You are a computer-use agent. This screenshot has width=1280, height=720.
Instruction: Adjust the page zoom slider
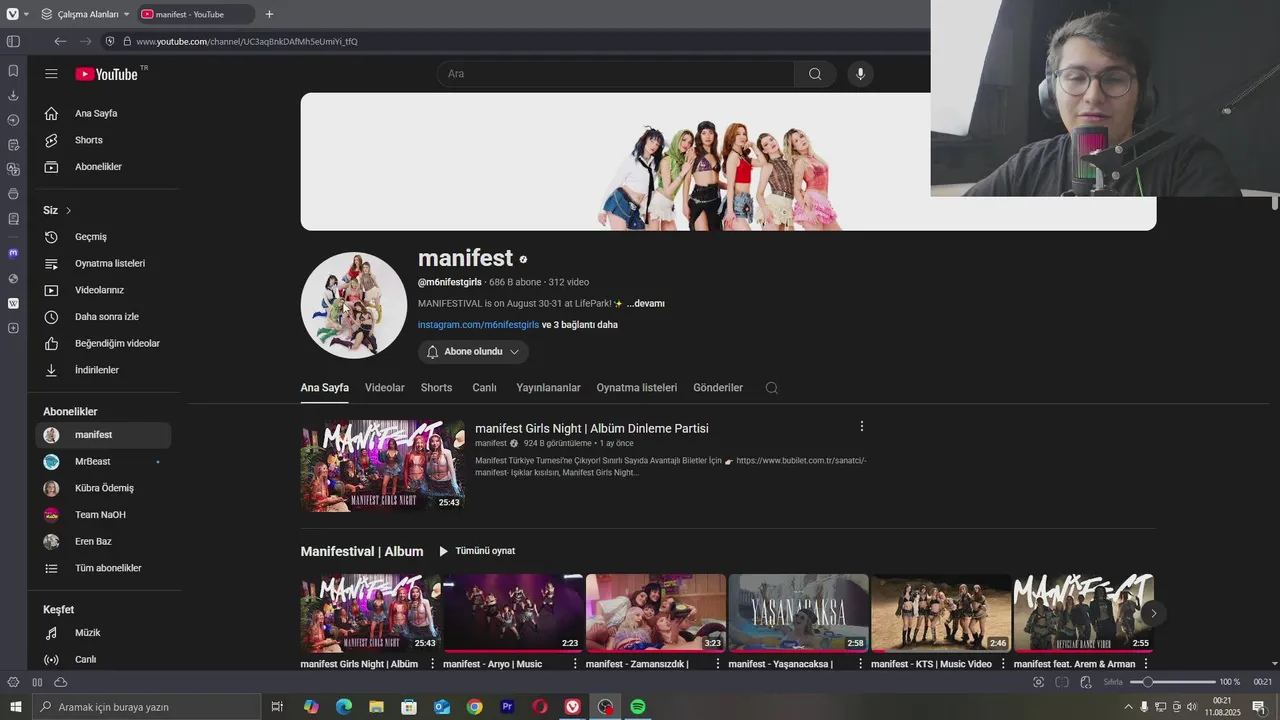point(1172,682)
